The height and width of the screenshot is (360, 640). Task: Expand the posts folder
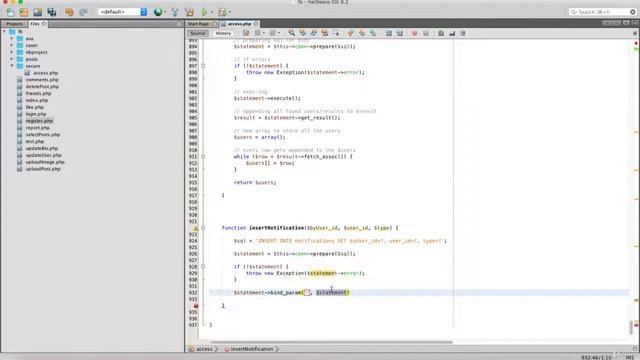[x=11, y=59]
